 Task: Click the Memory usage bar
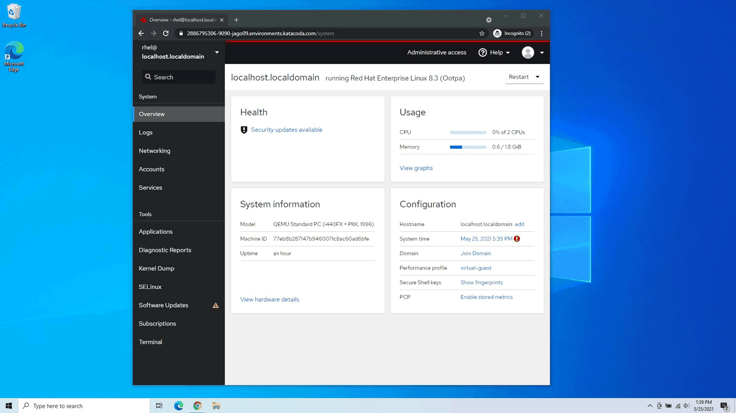pos(468,147)
